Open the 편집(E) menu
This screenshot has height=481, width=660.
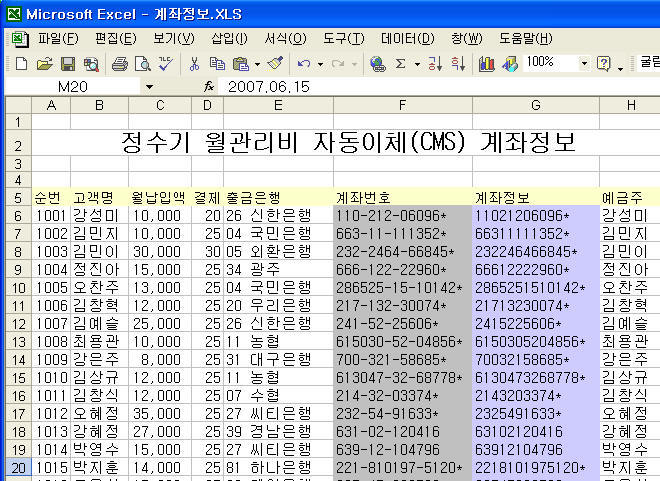click(116, 39)
